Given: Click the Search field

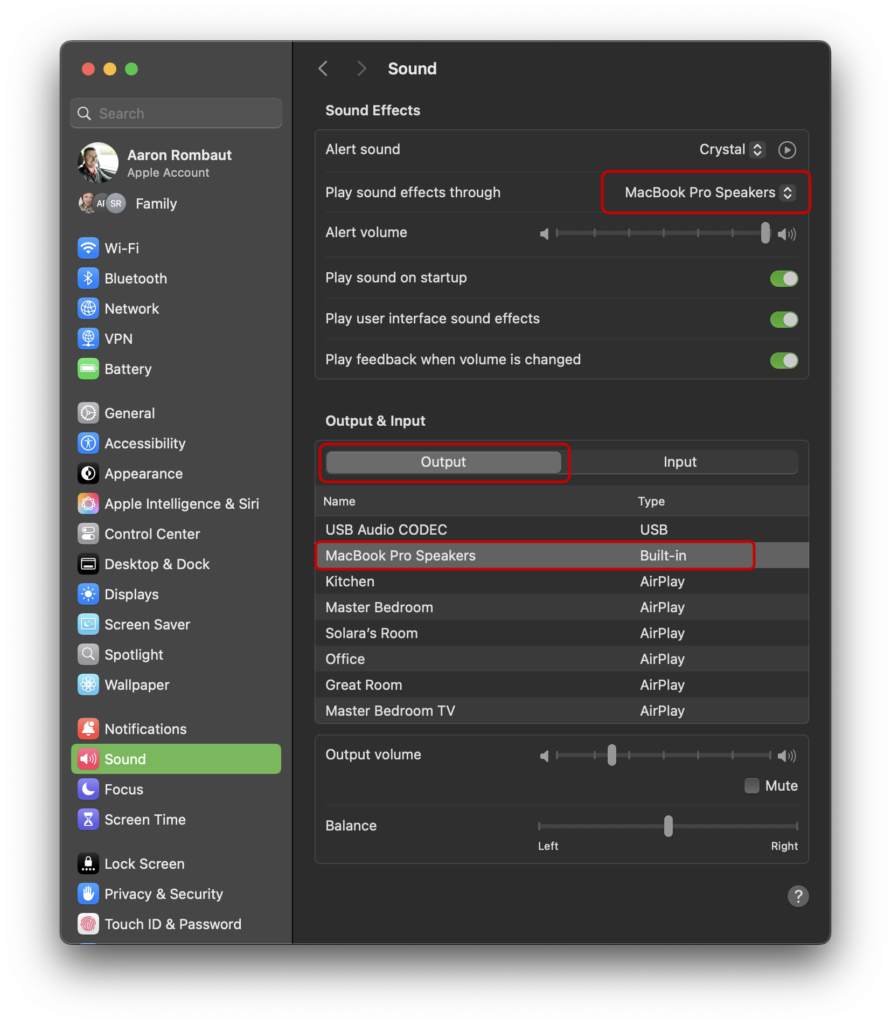Looking at the screenshot, I should click(176, 114).
